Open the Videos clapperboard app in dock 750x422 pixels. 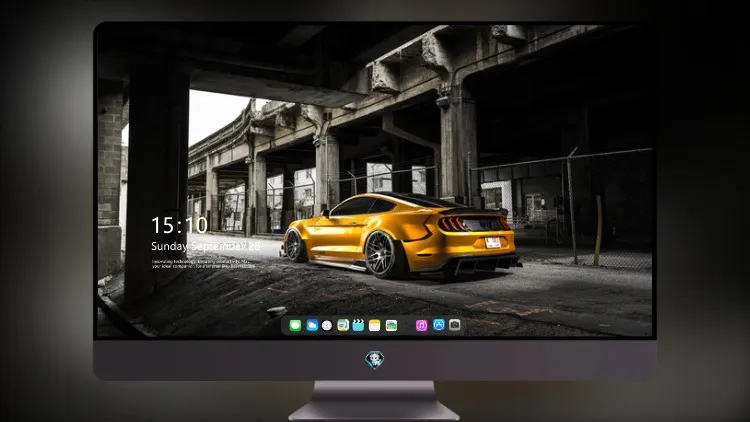pos(358,325)
